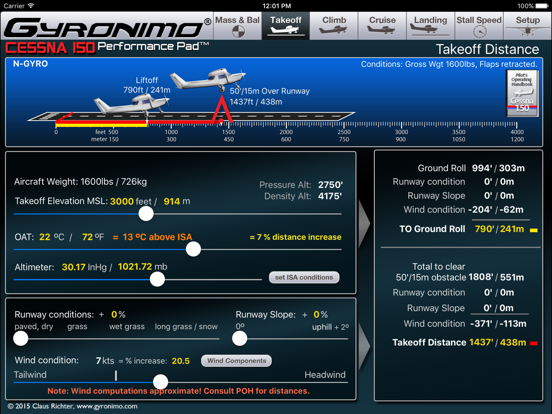This screenshot has width=552, height=414.
Task: Tap the Pilot's Operating Handbook icon
Action: coord(522,93)
